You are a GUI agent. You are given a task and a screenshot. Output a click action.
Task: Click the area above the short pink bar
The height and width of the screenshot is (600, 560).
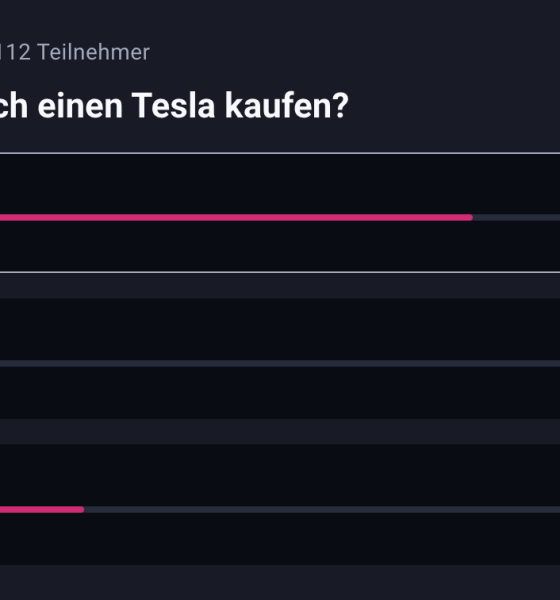pyautogui.click(x=280, y=475)
